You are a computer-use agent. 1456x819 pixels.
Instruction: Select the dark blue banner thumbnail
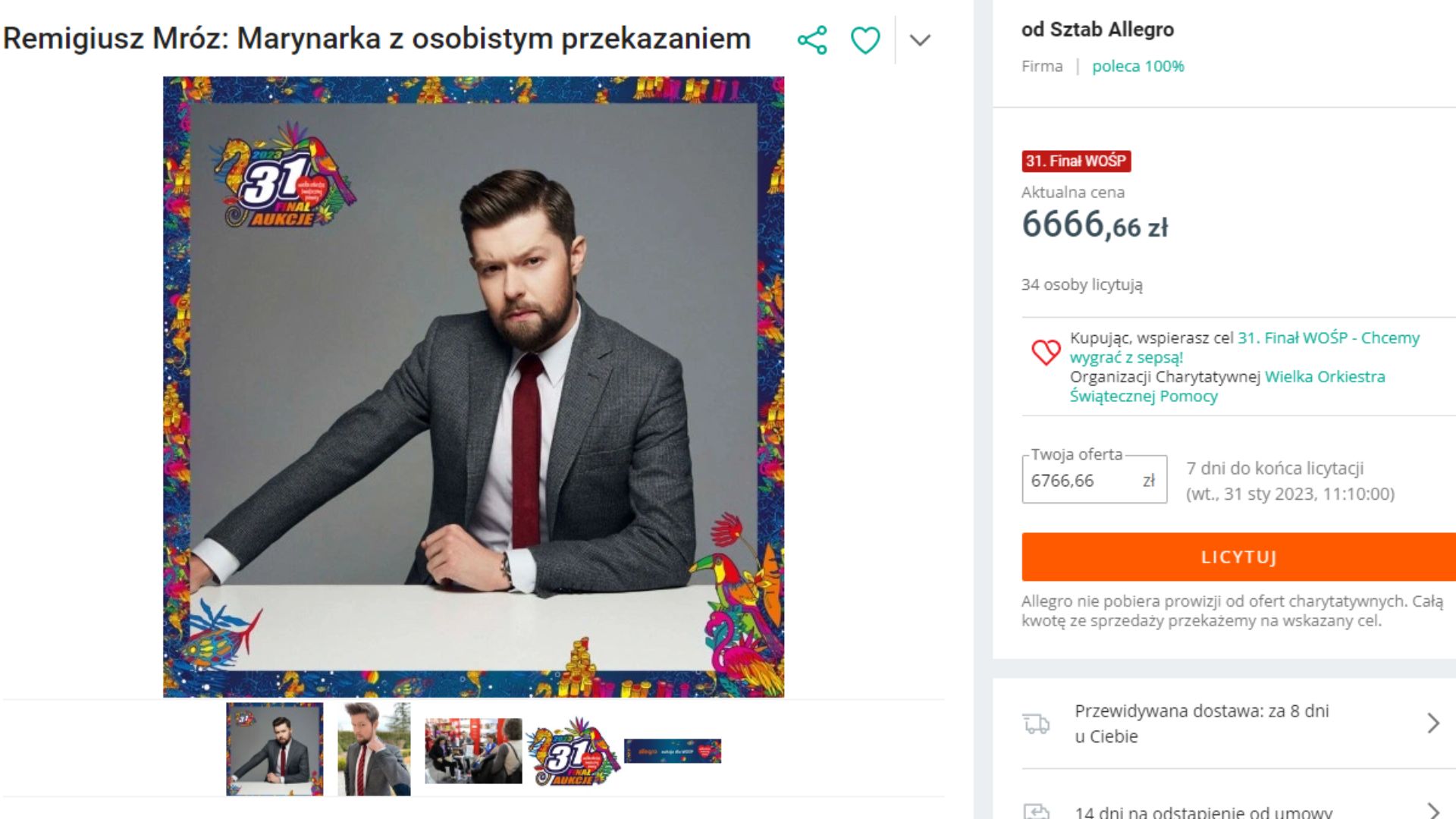coord(672,751)
